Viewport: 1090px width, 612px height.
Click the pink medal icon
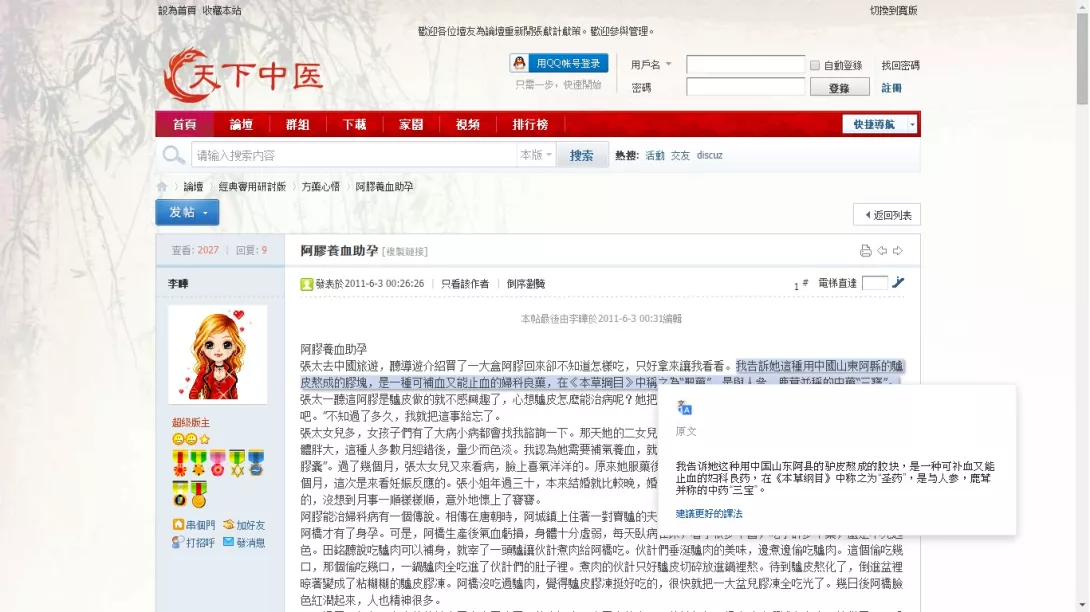click(x=218, y=462)
